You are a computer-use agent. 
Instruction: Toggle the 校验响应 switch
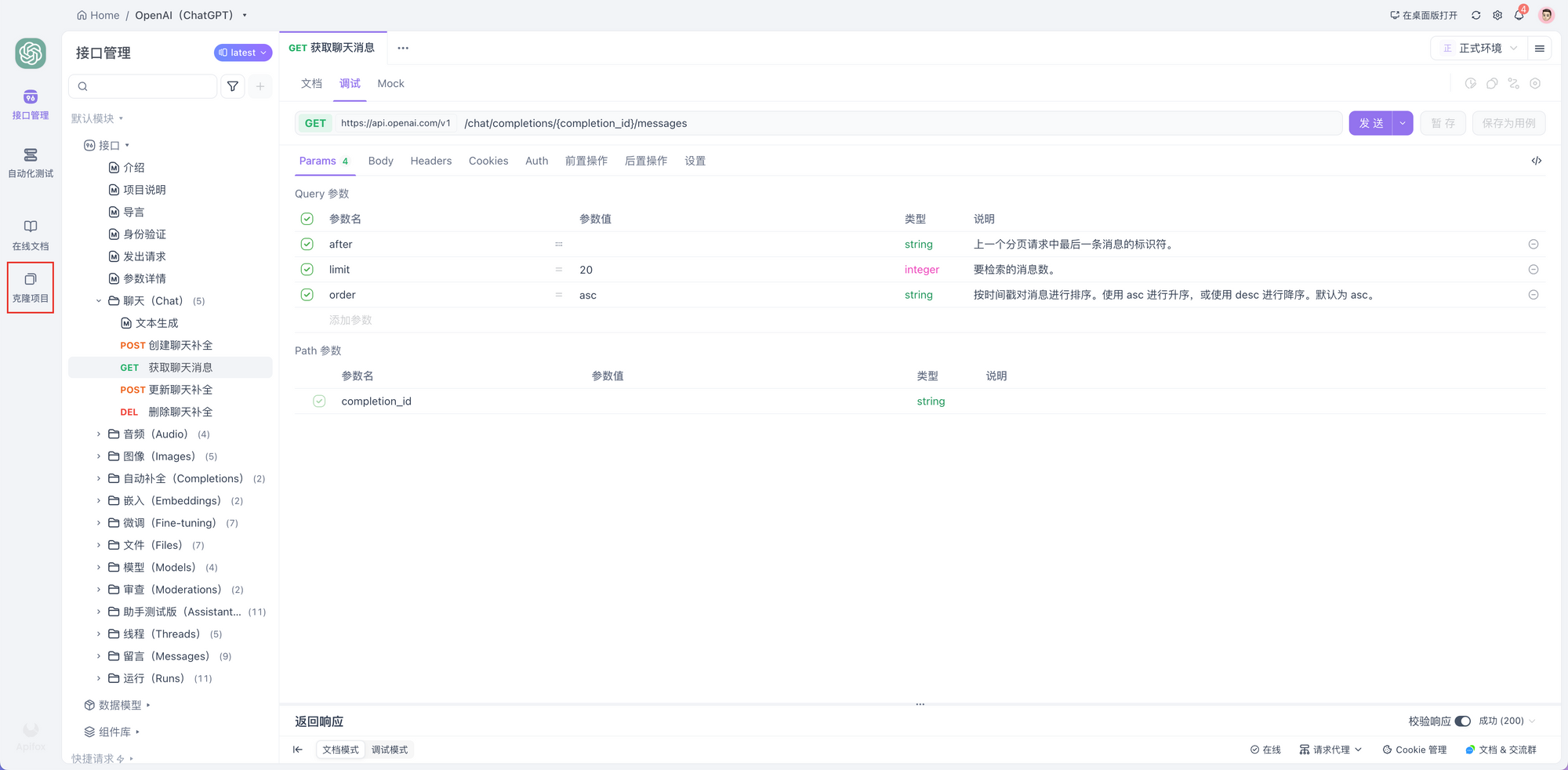click(x=1462, y=721)
